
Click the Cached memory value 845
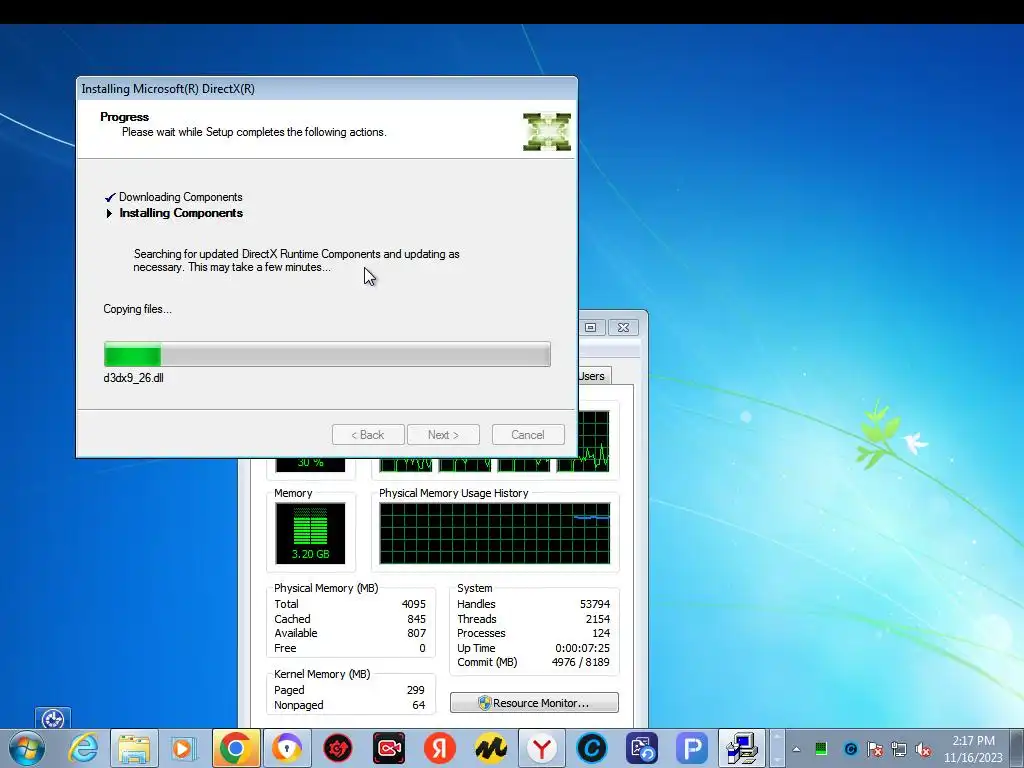tap(416, 619)
